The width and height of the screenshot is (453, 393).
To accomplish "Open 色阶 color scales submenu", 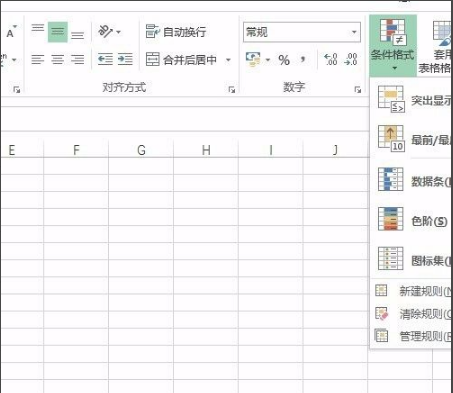I will coord(411,220).
